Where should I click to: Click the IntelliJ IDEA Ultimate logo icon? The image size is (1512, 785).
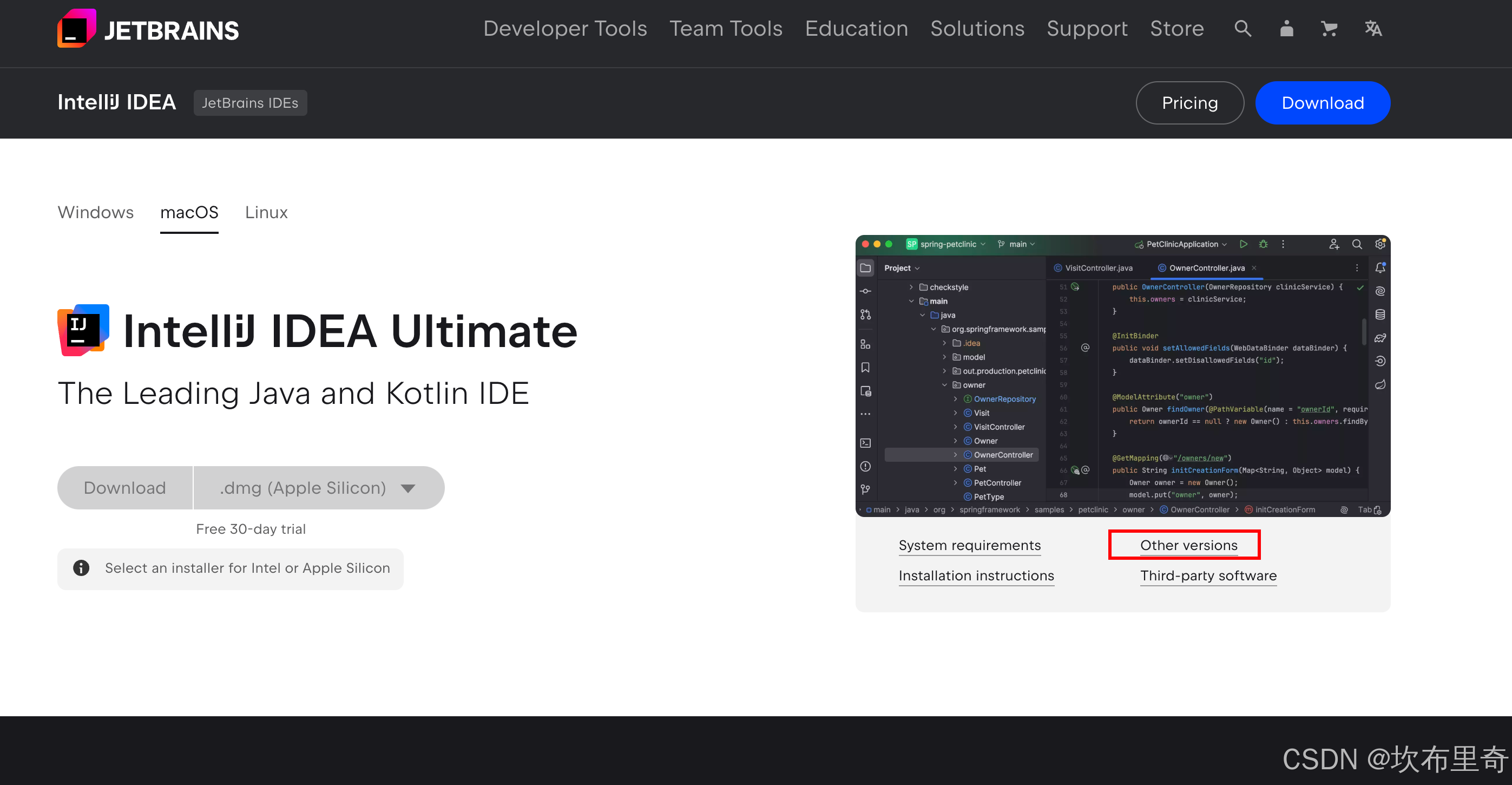83,331
